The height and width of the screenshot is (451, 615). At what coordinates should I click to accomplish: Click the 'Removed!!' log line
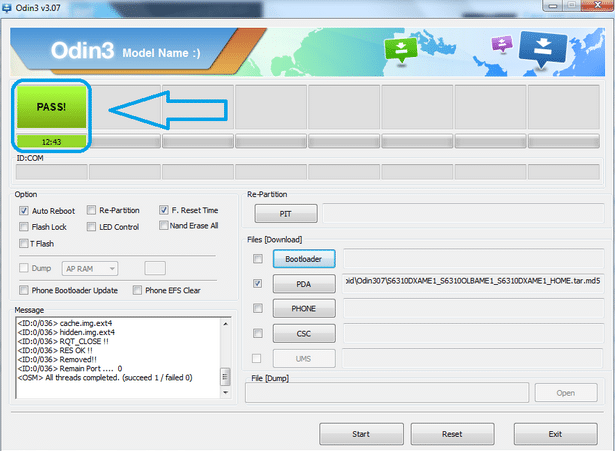click(57, 360)
